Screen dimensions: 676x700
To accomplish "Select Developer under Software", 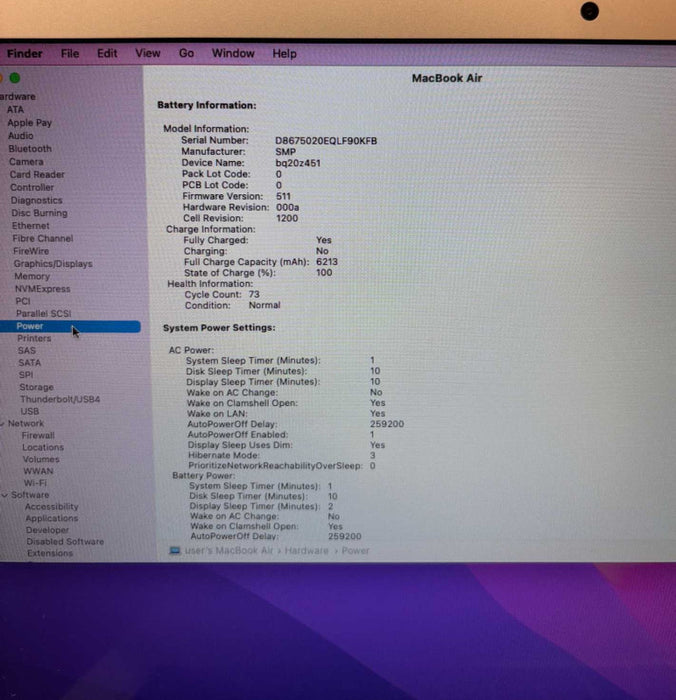I will tap(47, 530).
